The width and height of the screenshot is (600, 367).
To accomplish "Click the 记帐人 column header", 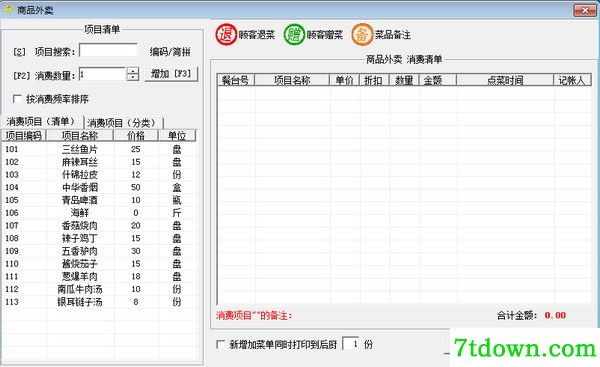I will point(572,80).
